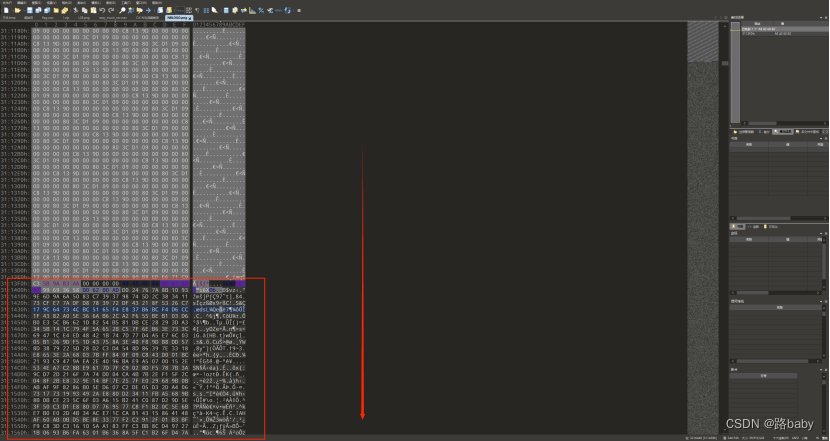830x441 pixels.
Task: Click the Cut scissors toolbar icon
Action: pos(76,10)
